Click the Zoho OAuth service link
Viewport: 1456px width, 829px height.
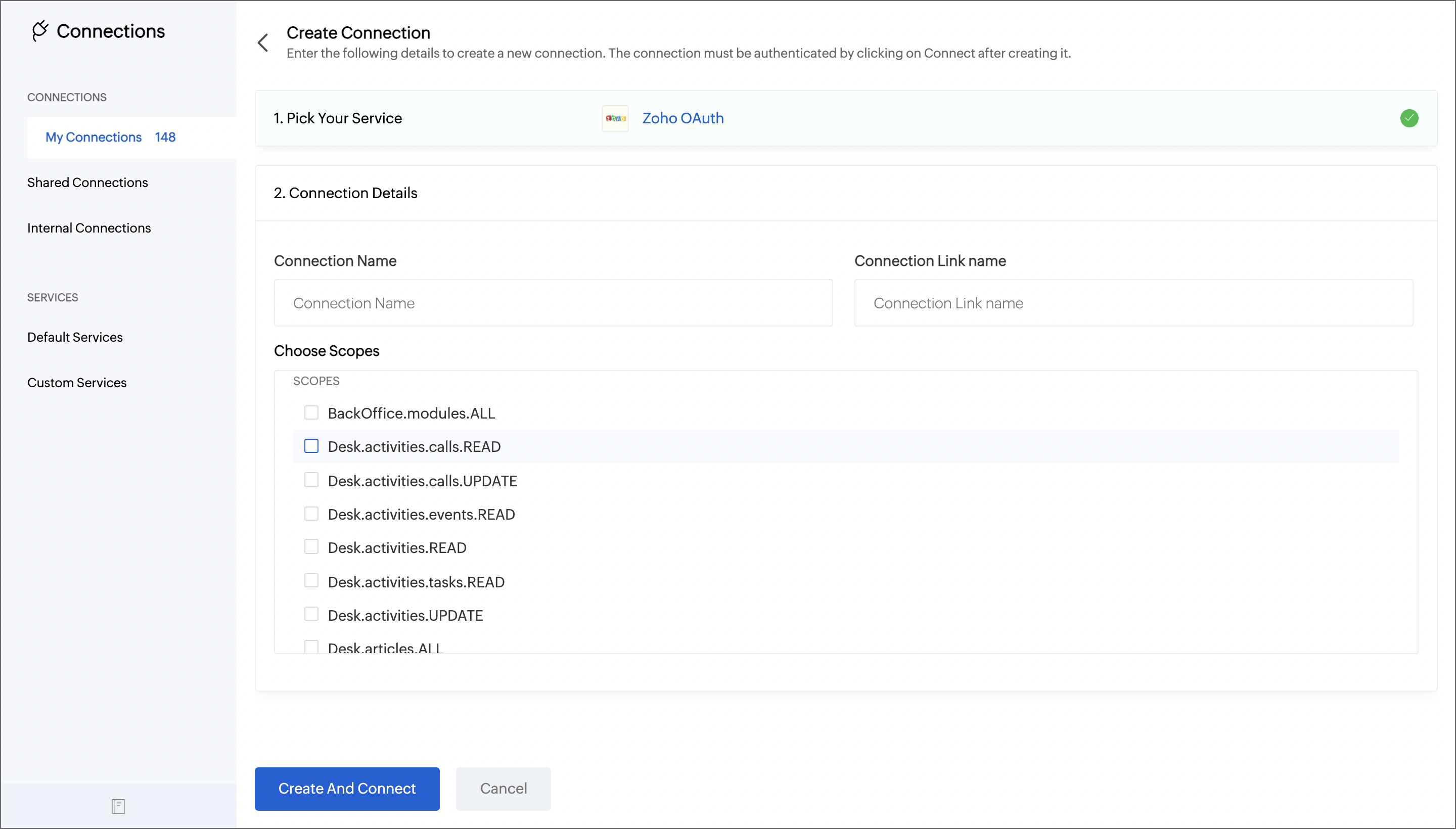coord(682,118)
